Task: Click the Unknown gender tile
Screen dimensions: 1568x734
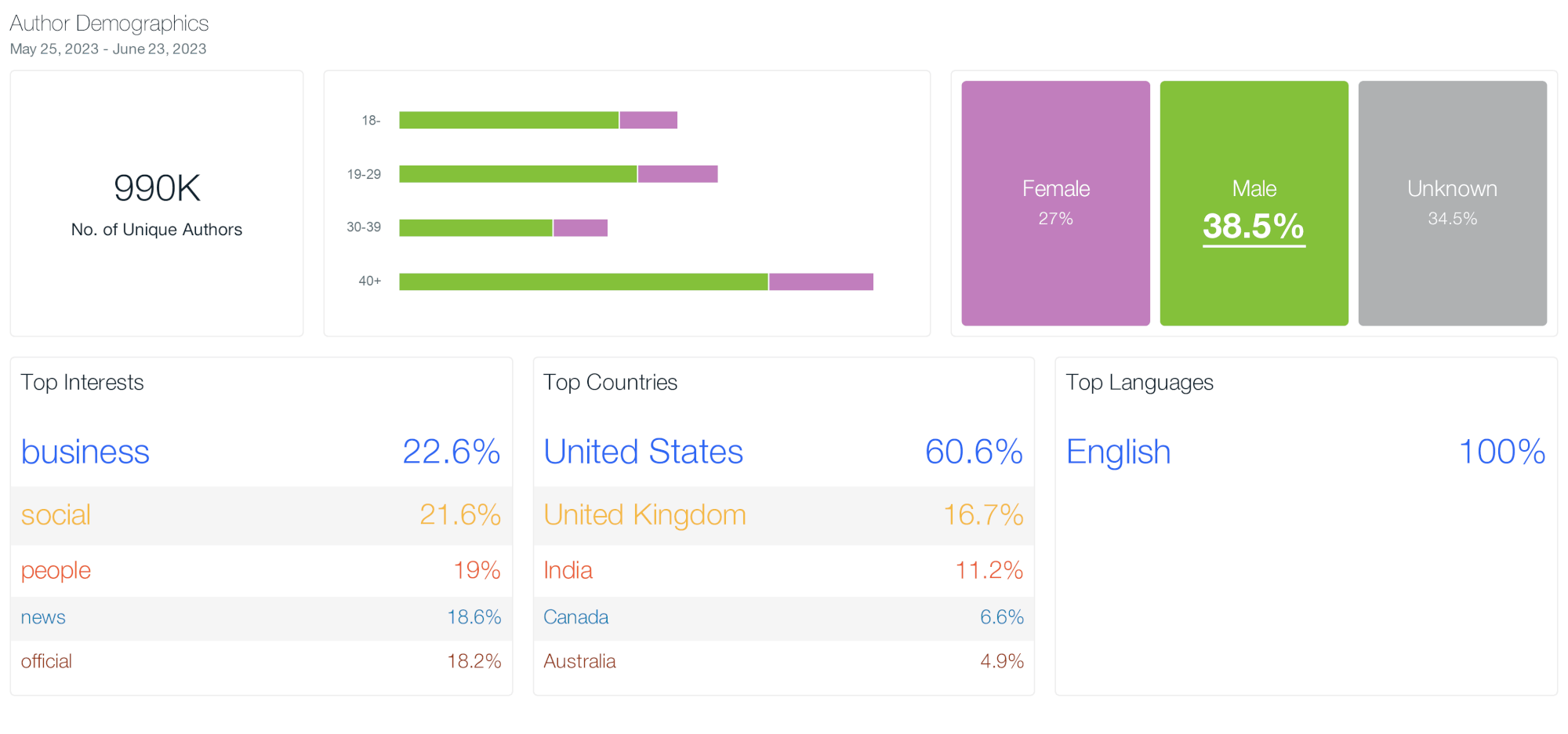Action: (x=1452, y=203)
